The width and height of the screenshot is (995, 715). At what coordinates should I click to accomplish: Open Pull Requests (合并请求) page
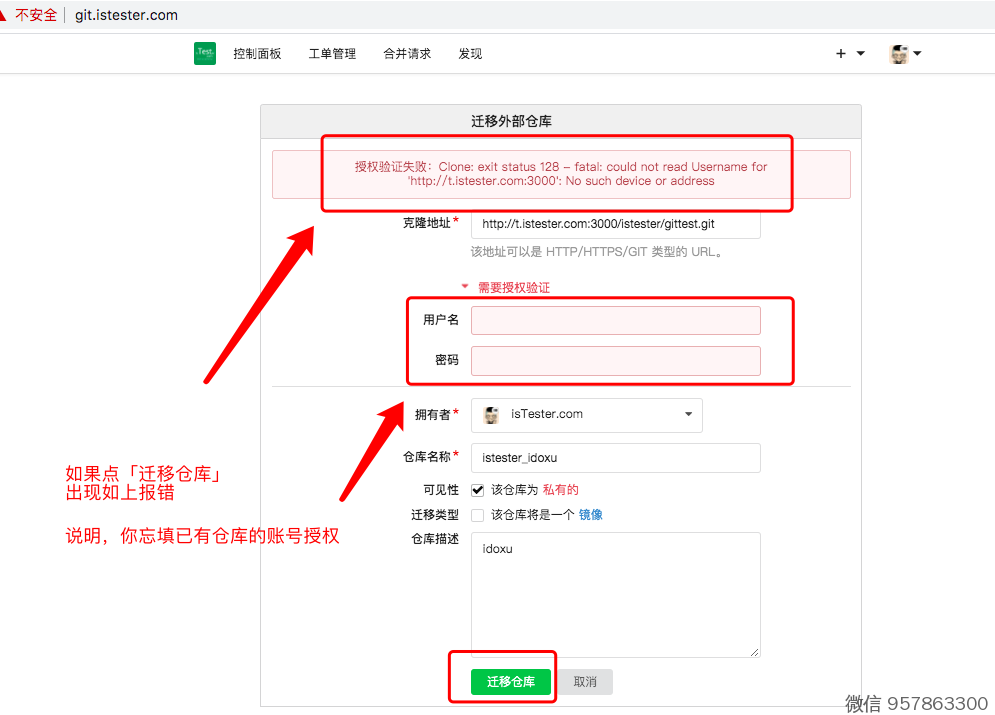(x=407, y=54)
